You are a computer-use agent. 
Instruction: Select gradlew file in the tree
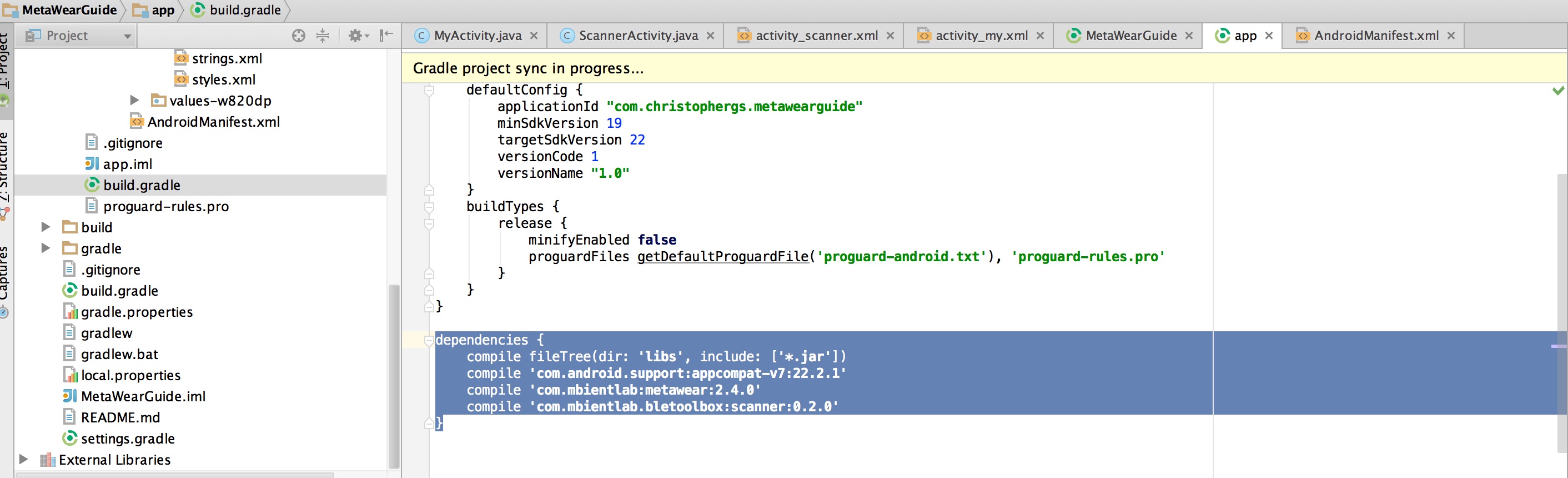[x=107, y=333]
